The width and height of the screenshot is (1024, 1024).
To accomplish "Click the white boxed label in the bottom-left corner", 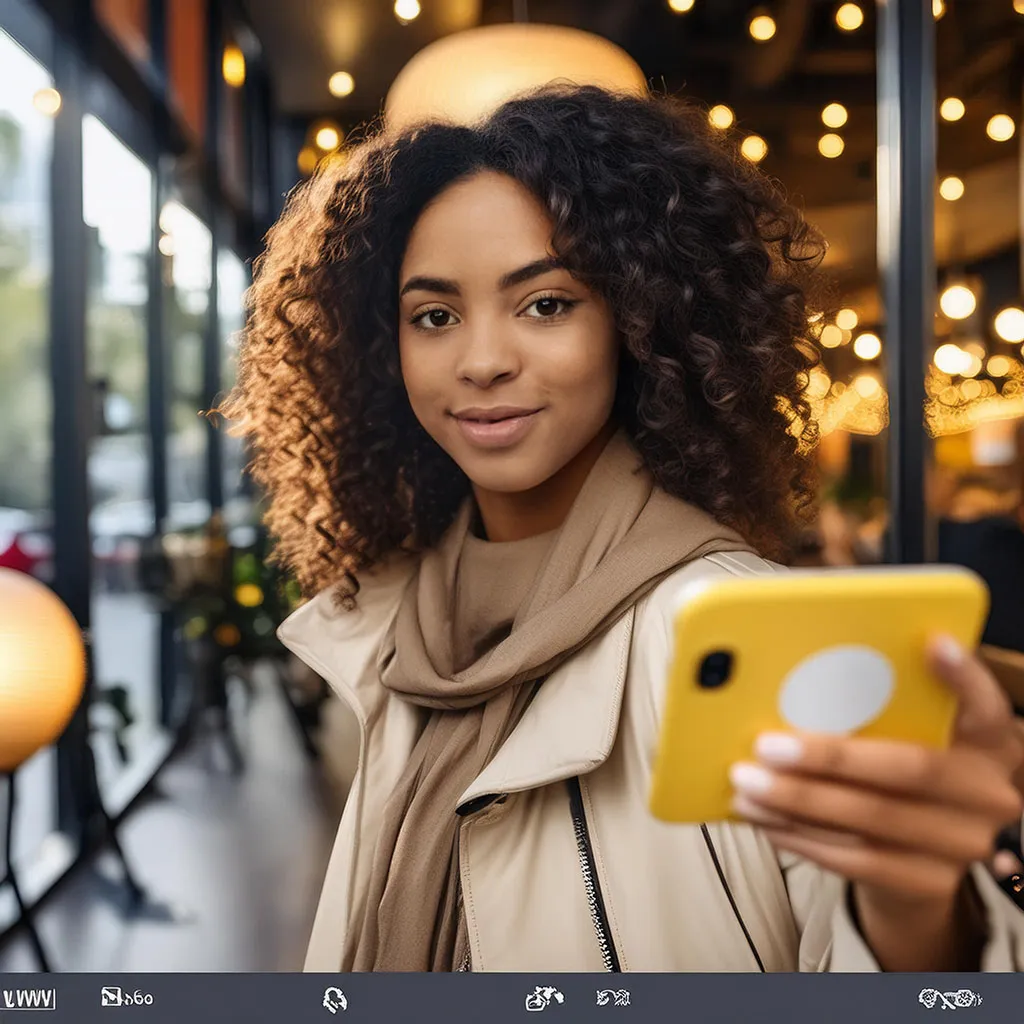I will (28, 998).
